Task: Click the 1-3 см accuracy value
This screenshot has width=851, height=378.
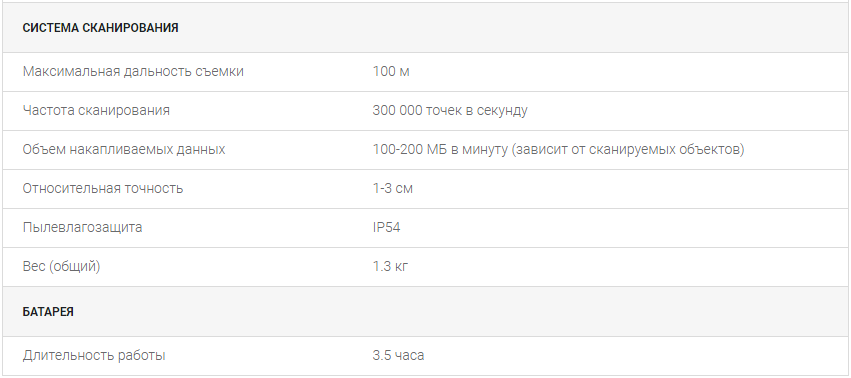Action: pos(392,188)
